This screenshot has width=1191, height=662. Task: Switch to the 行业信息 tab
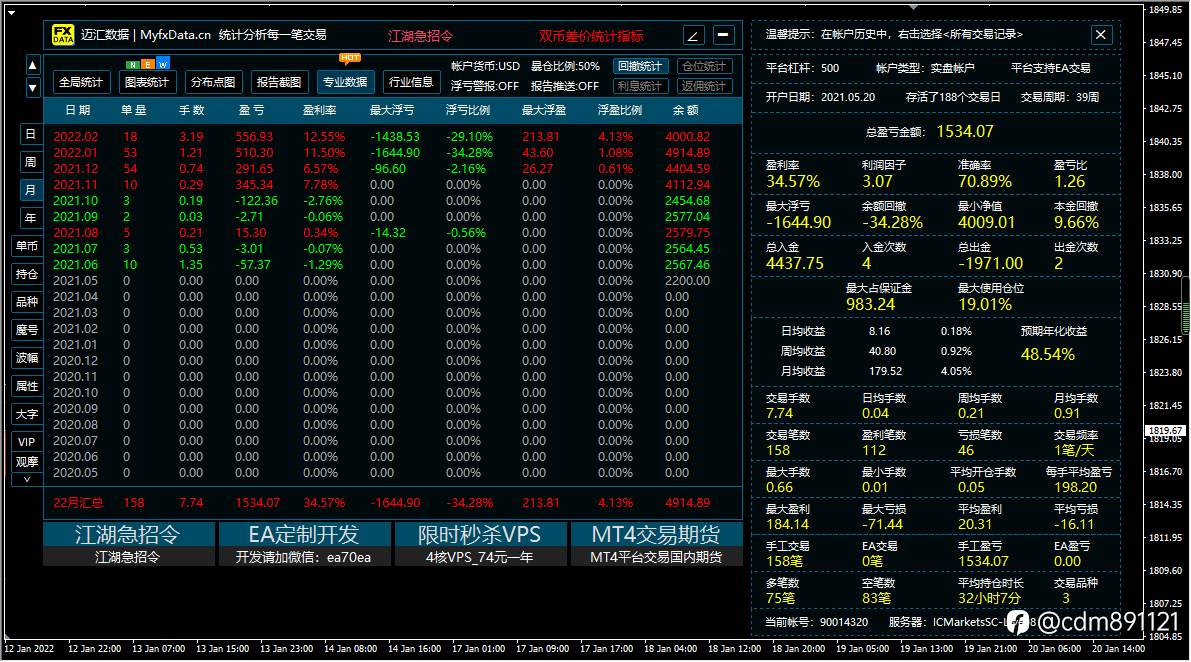(411, 82)
